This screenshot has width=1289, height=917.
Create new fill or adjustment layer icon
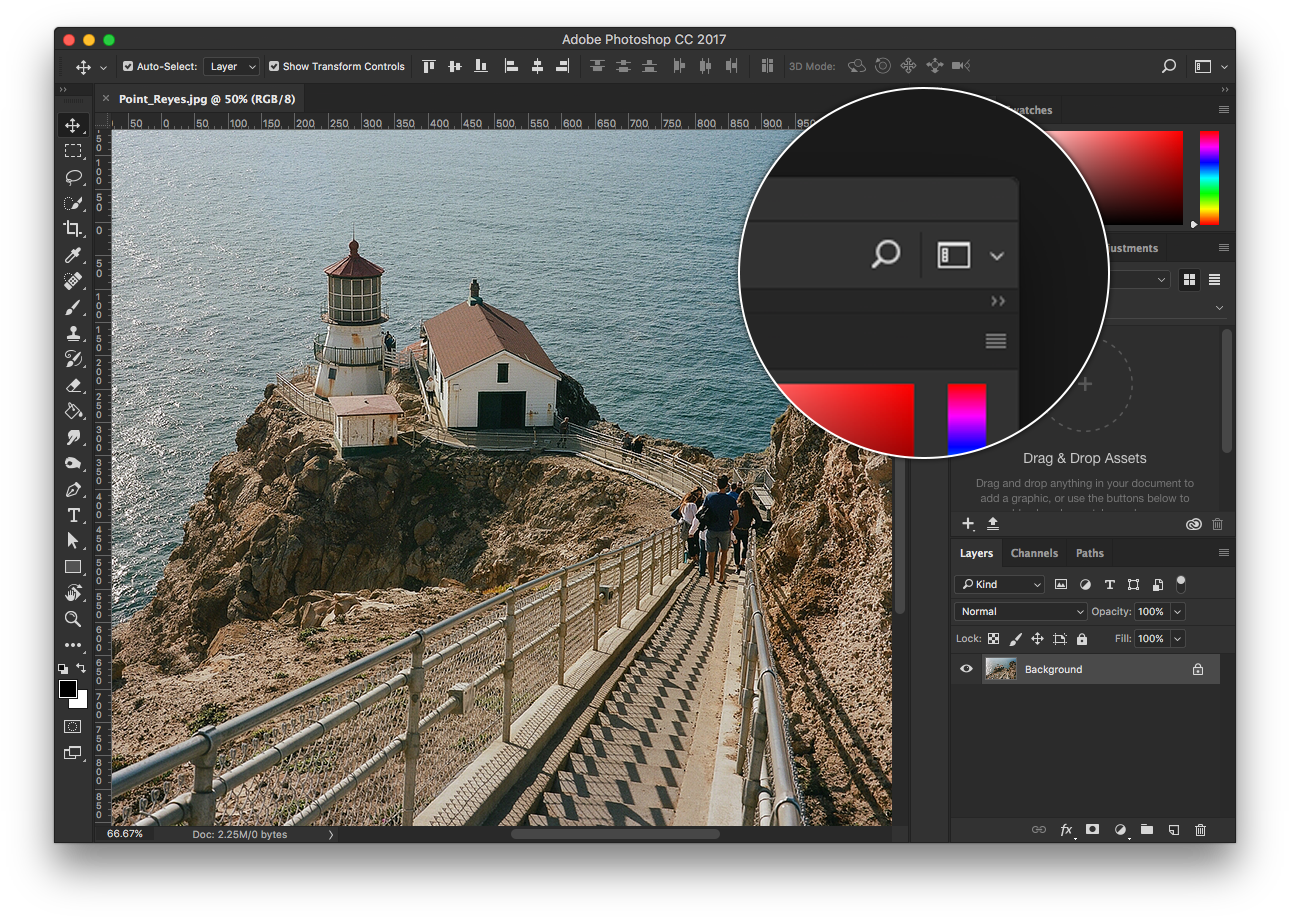(x=1120, y=830)
